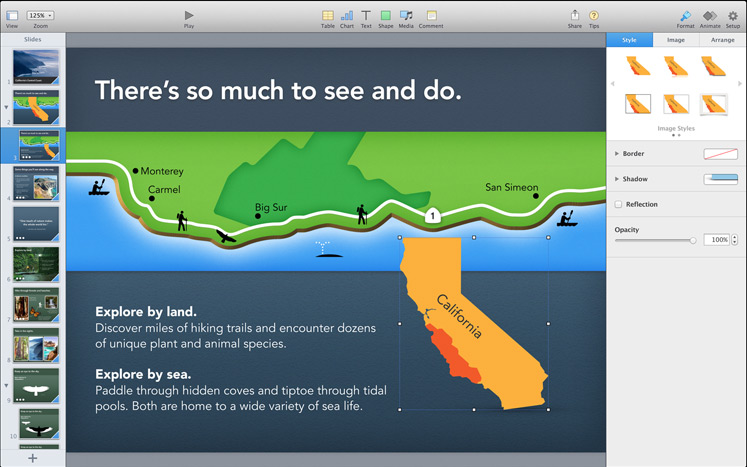Open the Share menu
Image resolution: width=747 pixels, height=467 pixels.
[x=575, y=15]
